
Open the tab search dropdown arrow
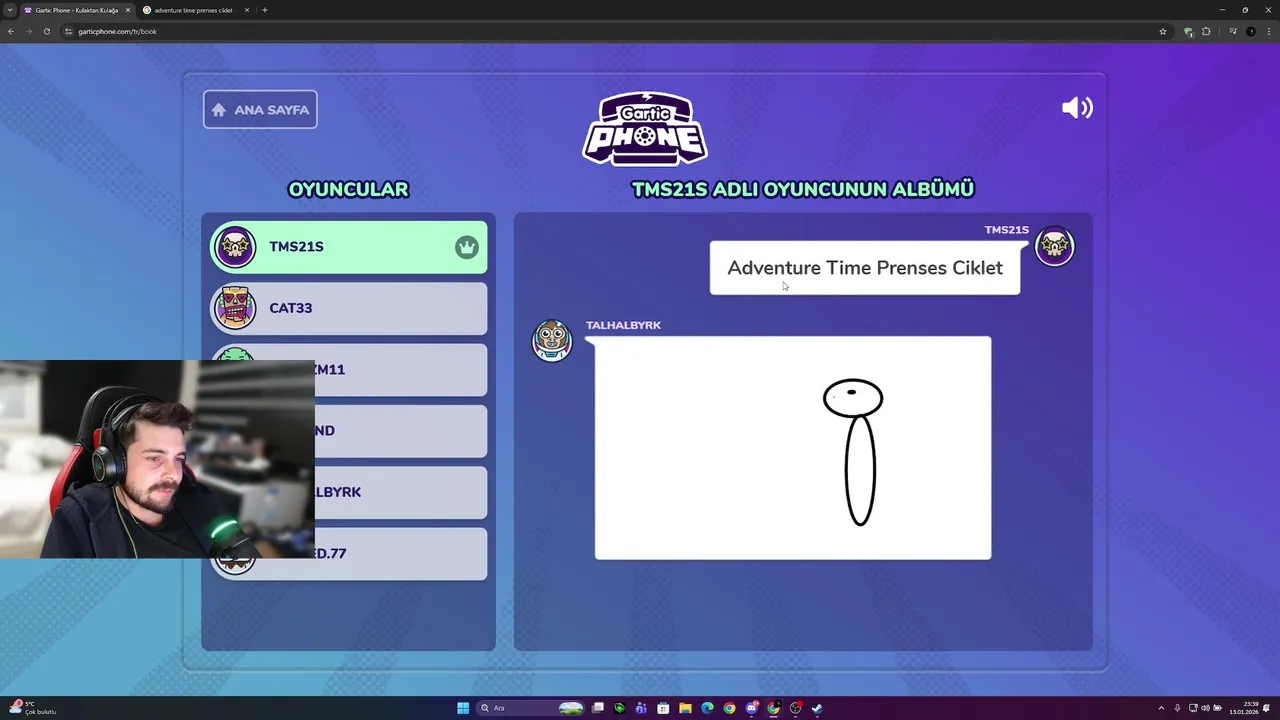pos(9,10)
